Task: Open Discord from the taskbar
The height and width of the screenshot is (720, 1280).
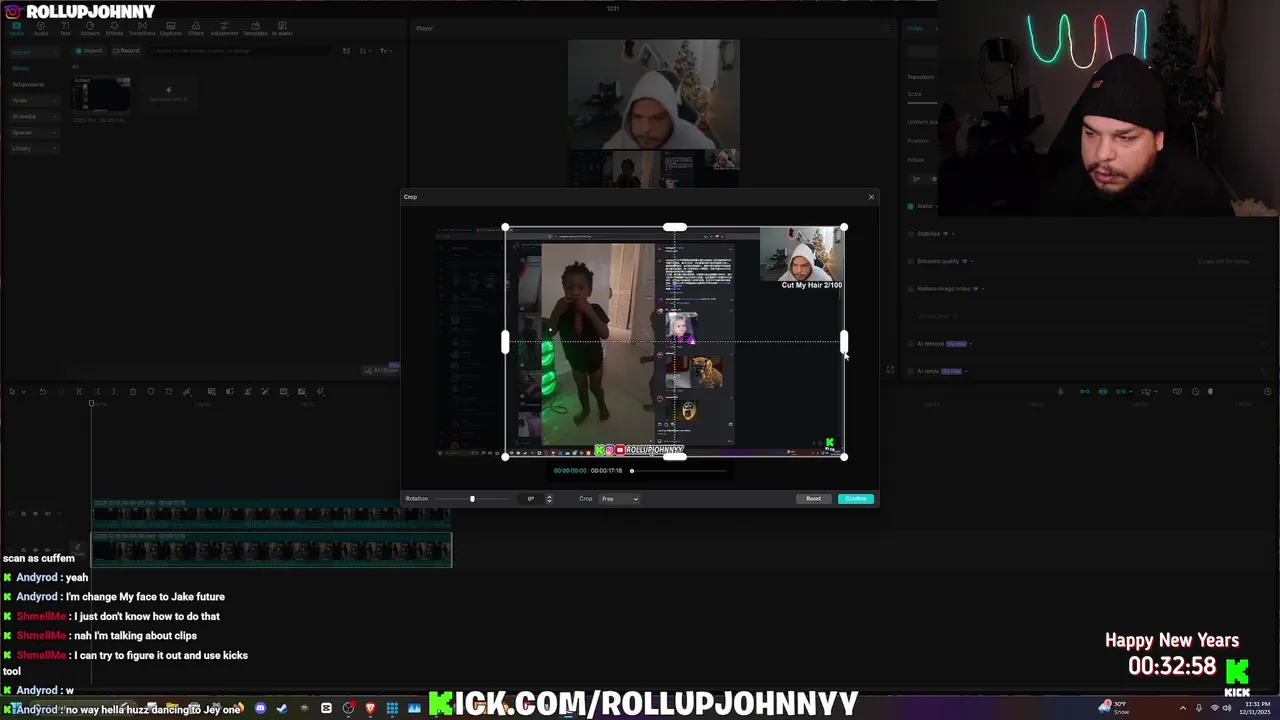Action: click(260, 708)
